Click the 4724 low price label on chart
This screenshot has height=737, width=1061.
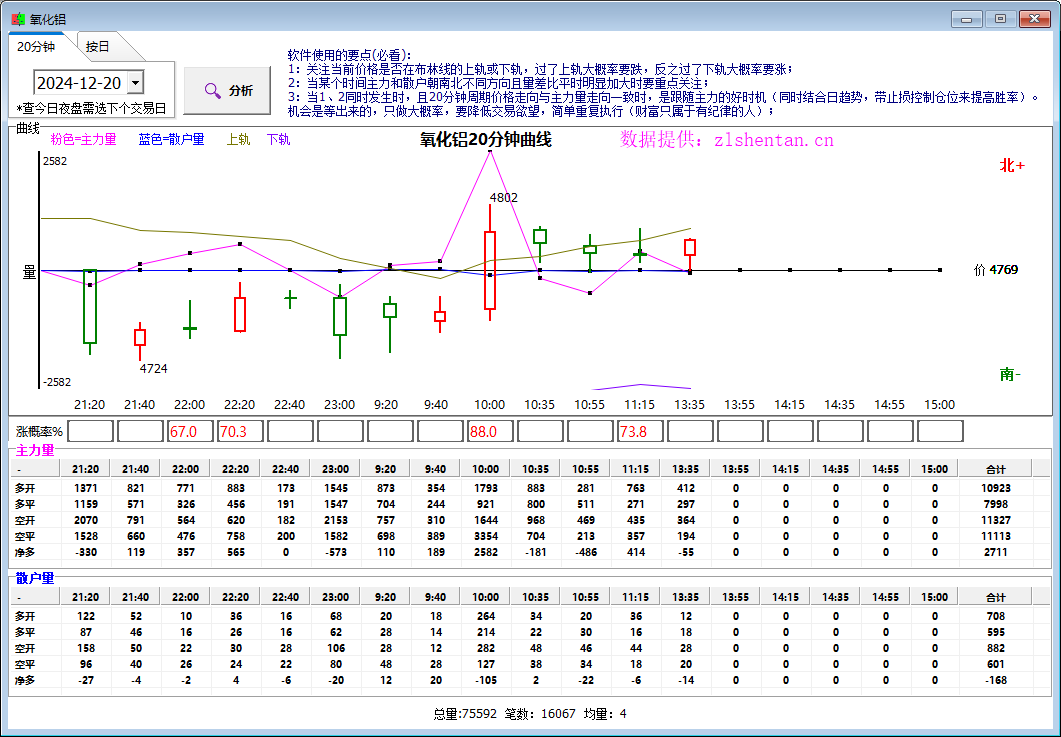click(154, 369)
